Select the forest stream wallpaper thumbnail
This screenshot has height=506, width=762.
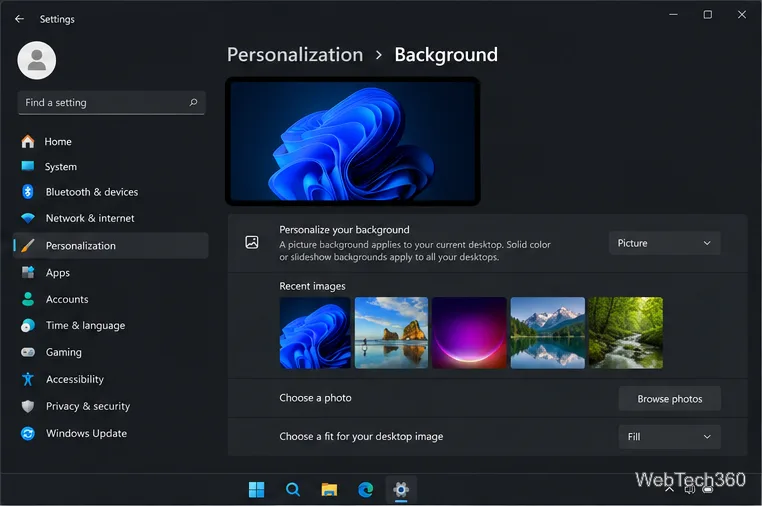[x=626, y=332]
